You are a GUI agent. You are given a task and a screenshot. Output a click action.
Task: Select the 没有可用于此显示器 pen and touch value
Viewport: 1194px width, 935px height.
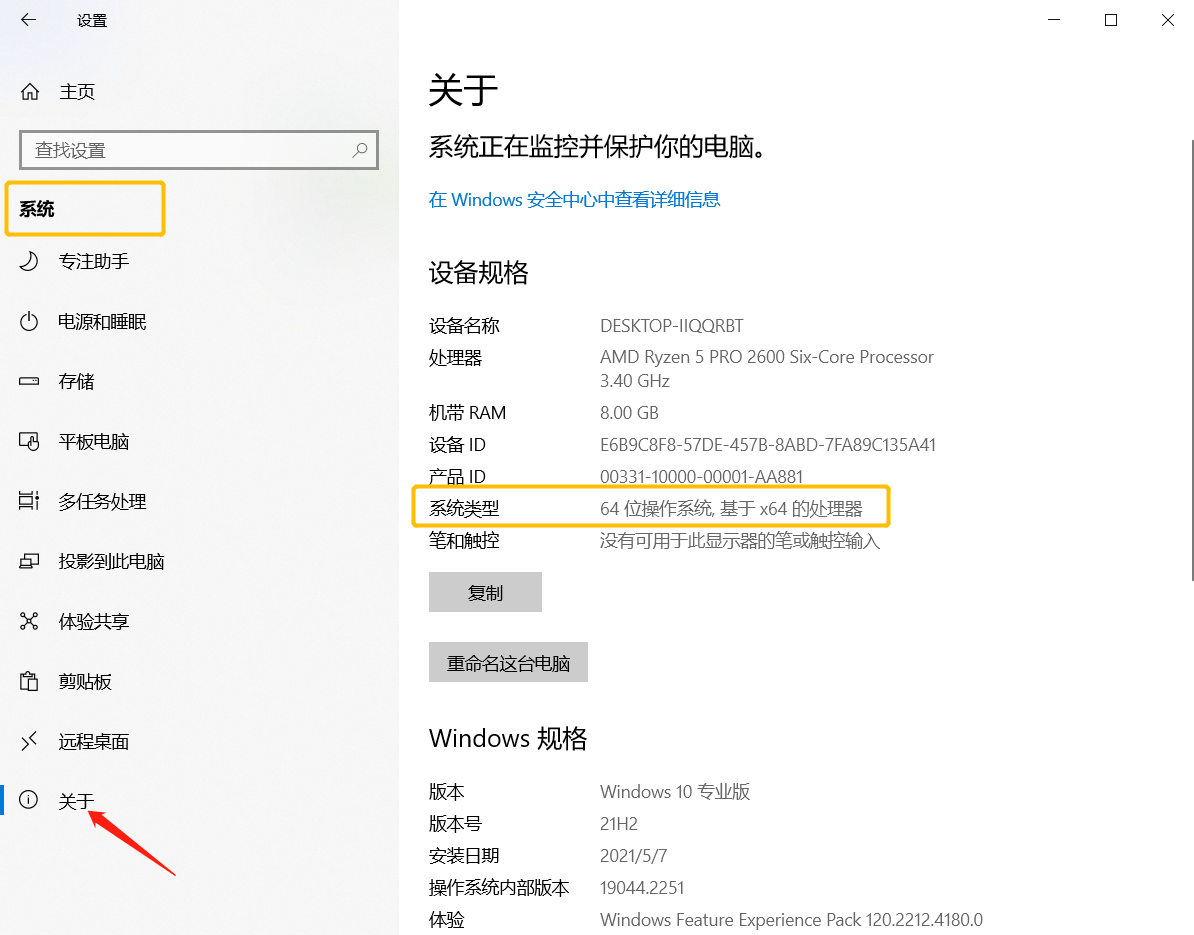point(739,541)
